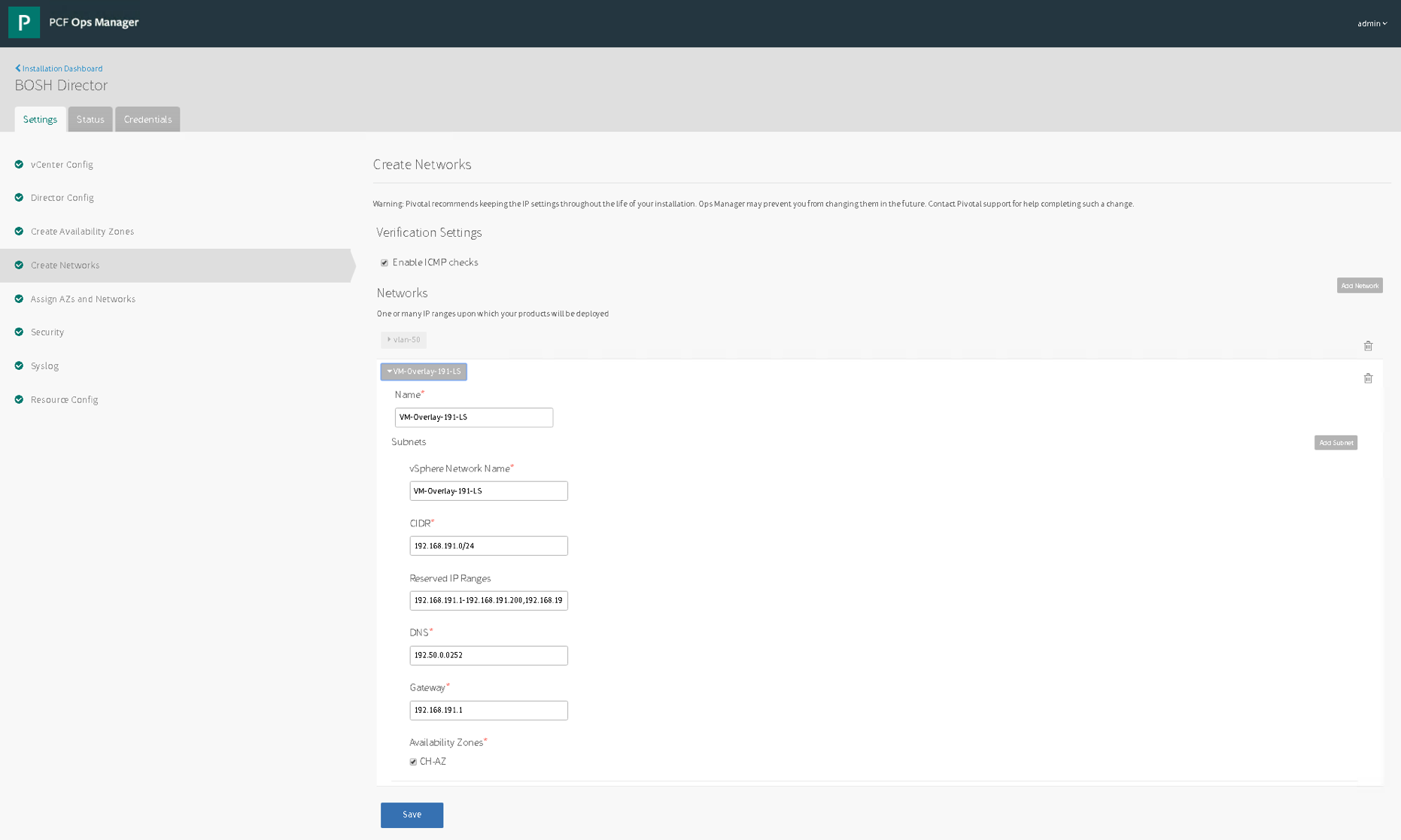This screenshot has width=1401, height=840.
Task: Click the Add Network button
Action: (x=1359, y=286)
